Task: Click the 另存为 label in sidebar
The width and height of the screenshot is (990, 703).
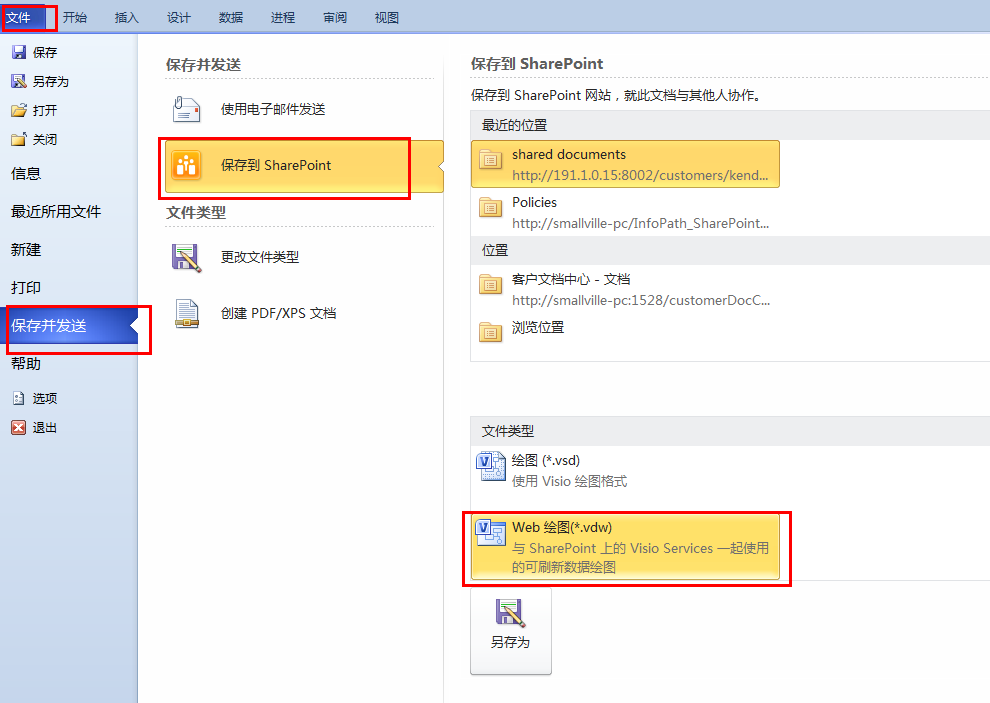Action: pos(51,81)
